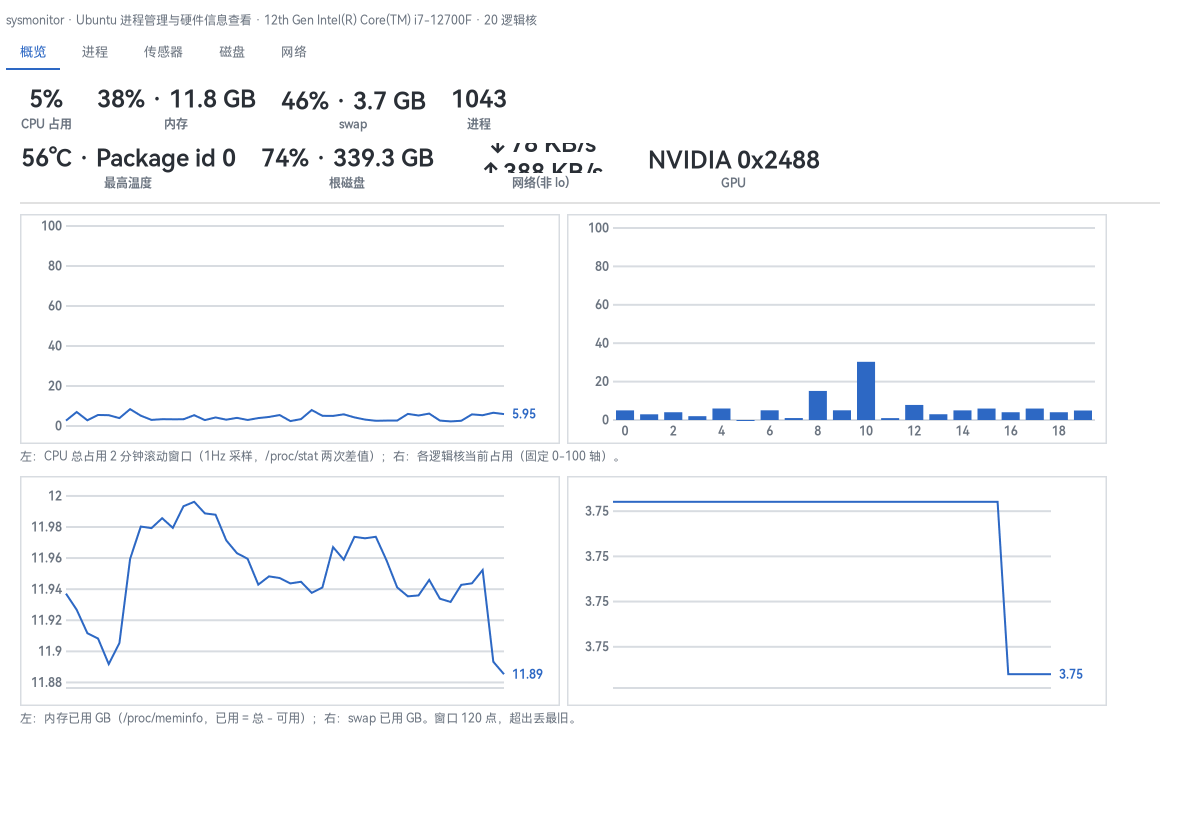The width and height of the screenshot is (1180, 840).
Task: Open the 网络 tab
Action: 293,52
